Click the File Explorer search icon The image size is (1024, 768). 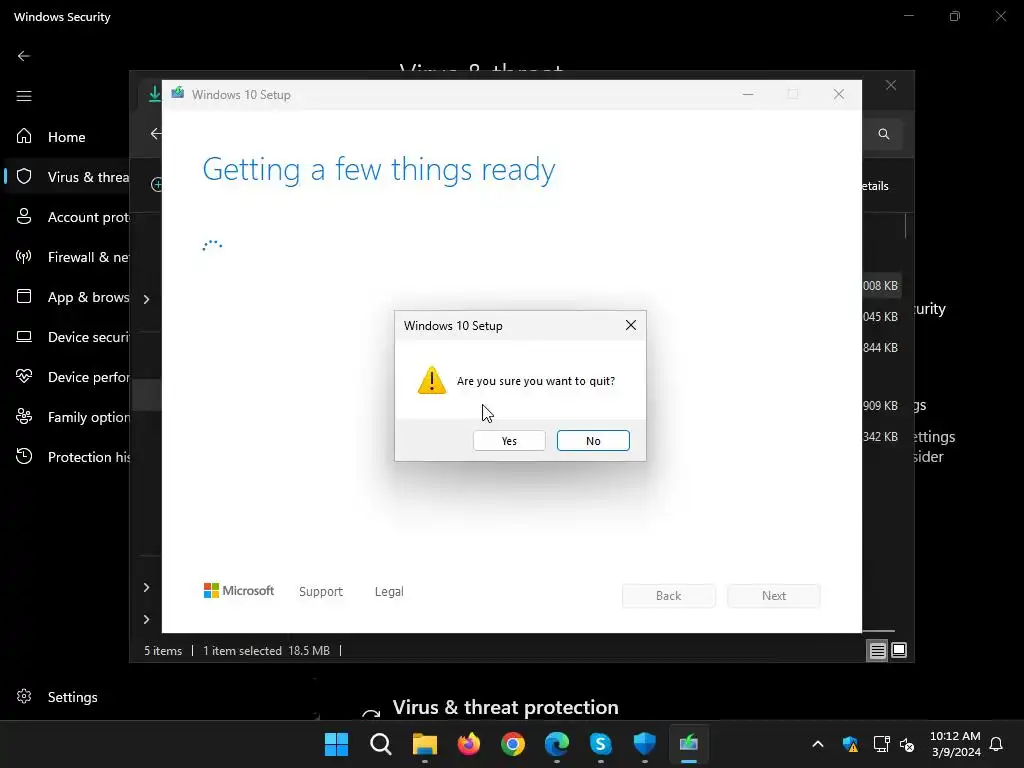point(884,134)
